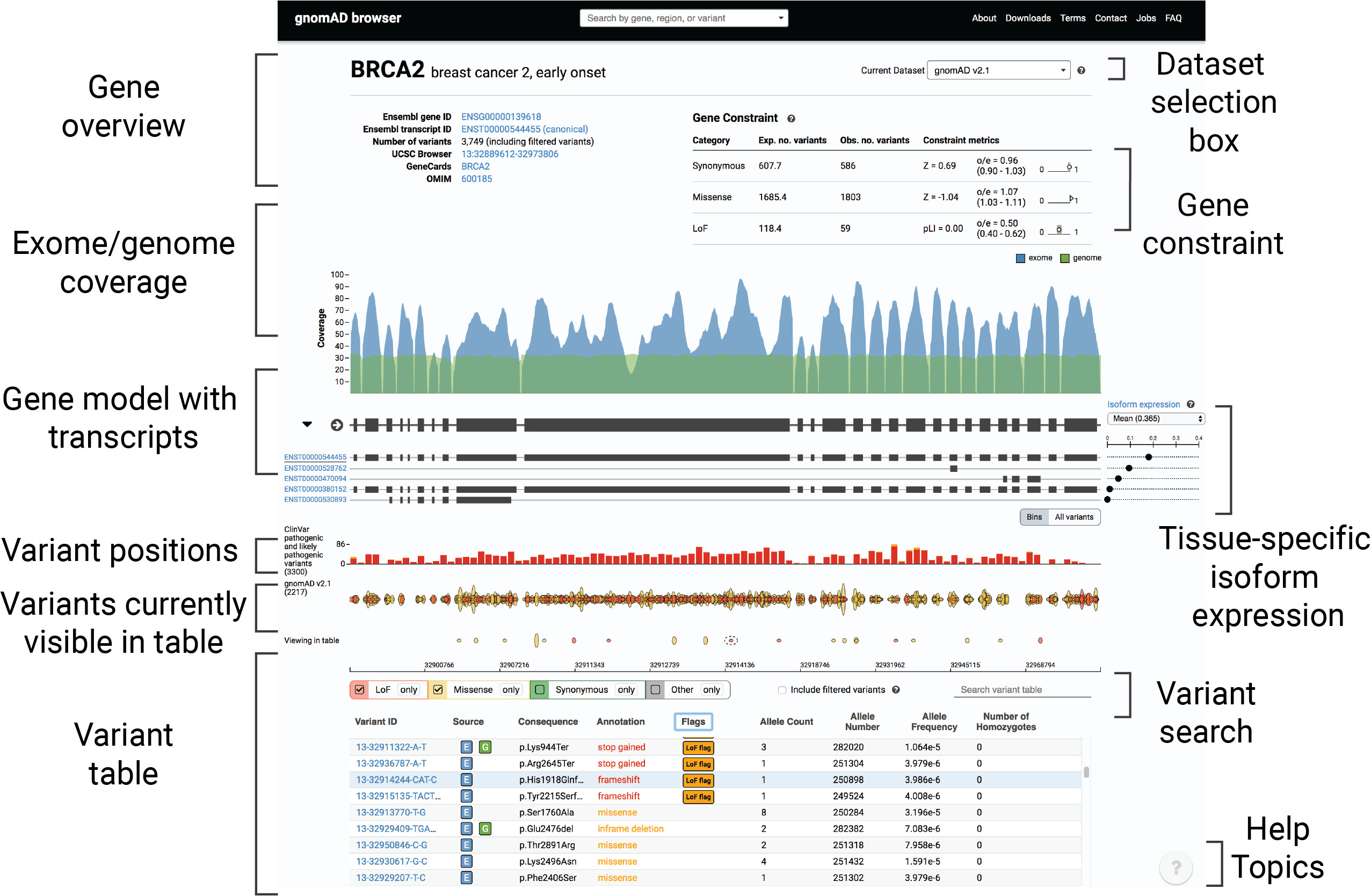Click the Search variant table field
The height and width of the screenshot is (896, 1371).
tap(1021, 689)
